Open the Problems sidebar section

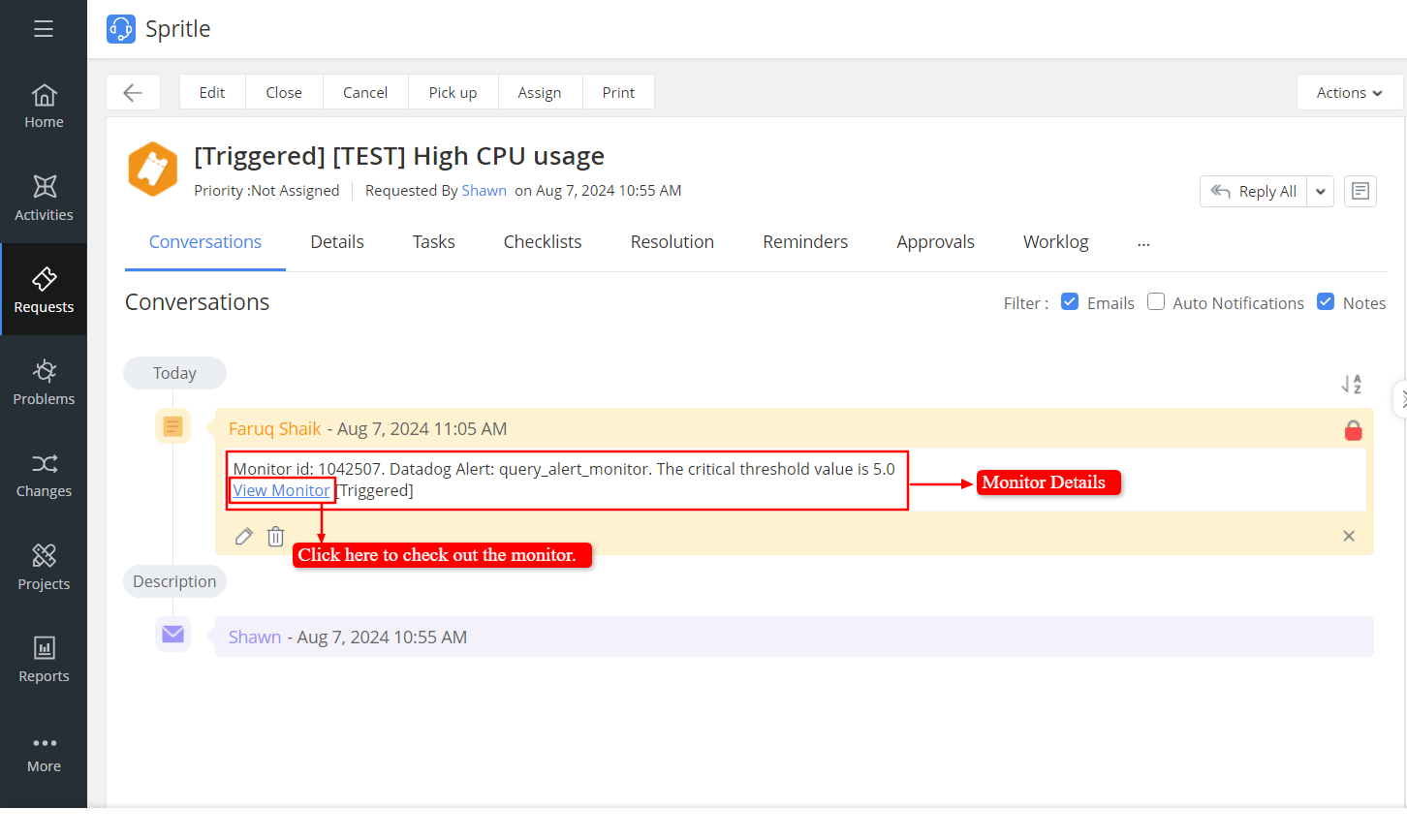(x=44, y=383)
